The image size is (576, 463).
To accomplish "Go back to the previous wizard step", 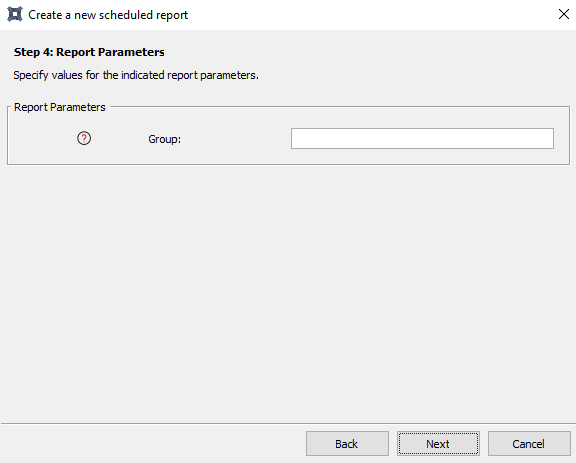I will click(x=347, y=444).
